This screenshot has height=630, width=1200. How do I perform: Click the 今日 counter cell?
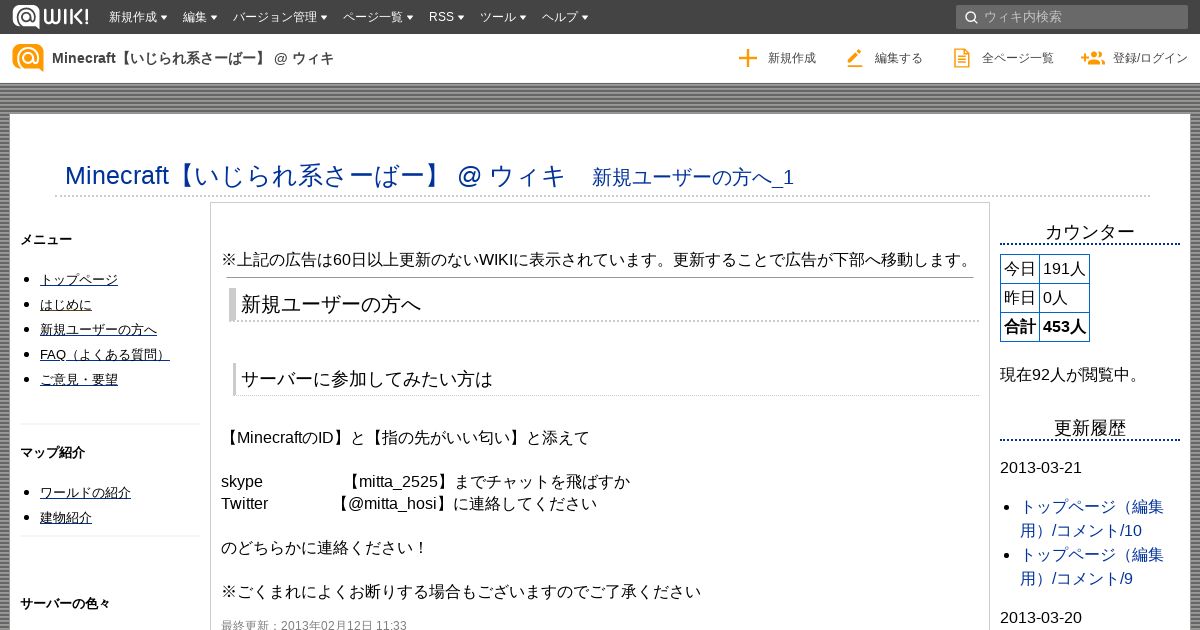tap(1020, 269)
